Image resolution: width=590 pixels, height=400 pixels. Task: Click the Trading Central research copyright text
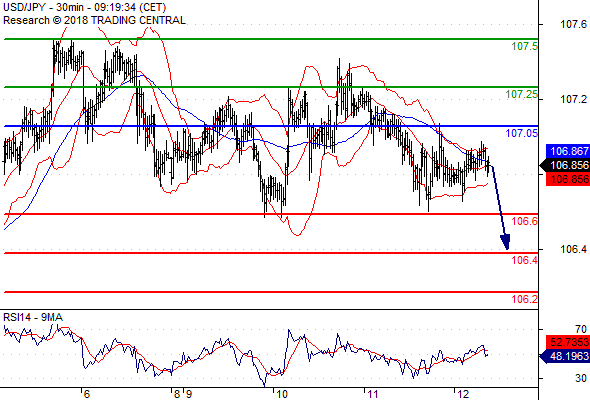(x=94, y=20)
